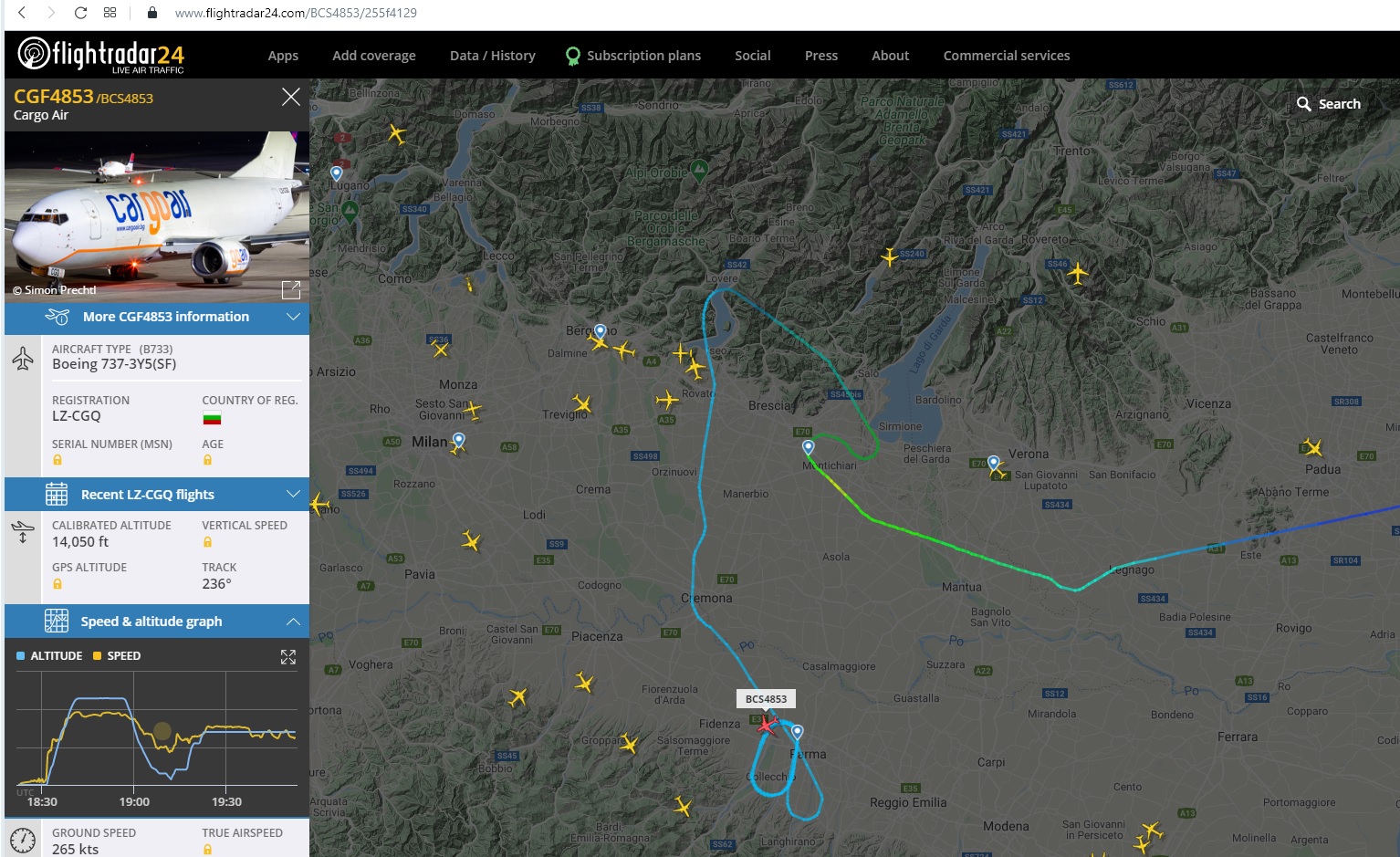Screen dimensions: 1400x857
Task: Expand Recent LZ-CGQ flights section
Action: pos(157,495)
